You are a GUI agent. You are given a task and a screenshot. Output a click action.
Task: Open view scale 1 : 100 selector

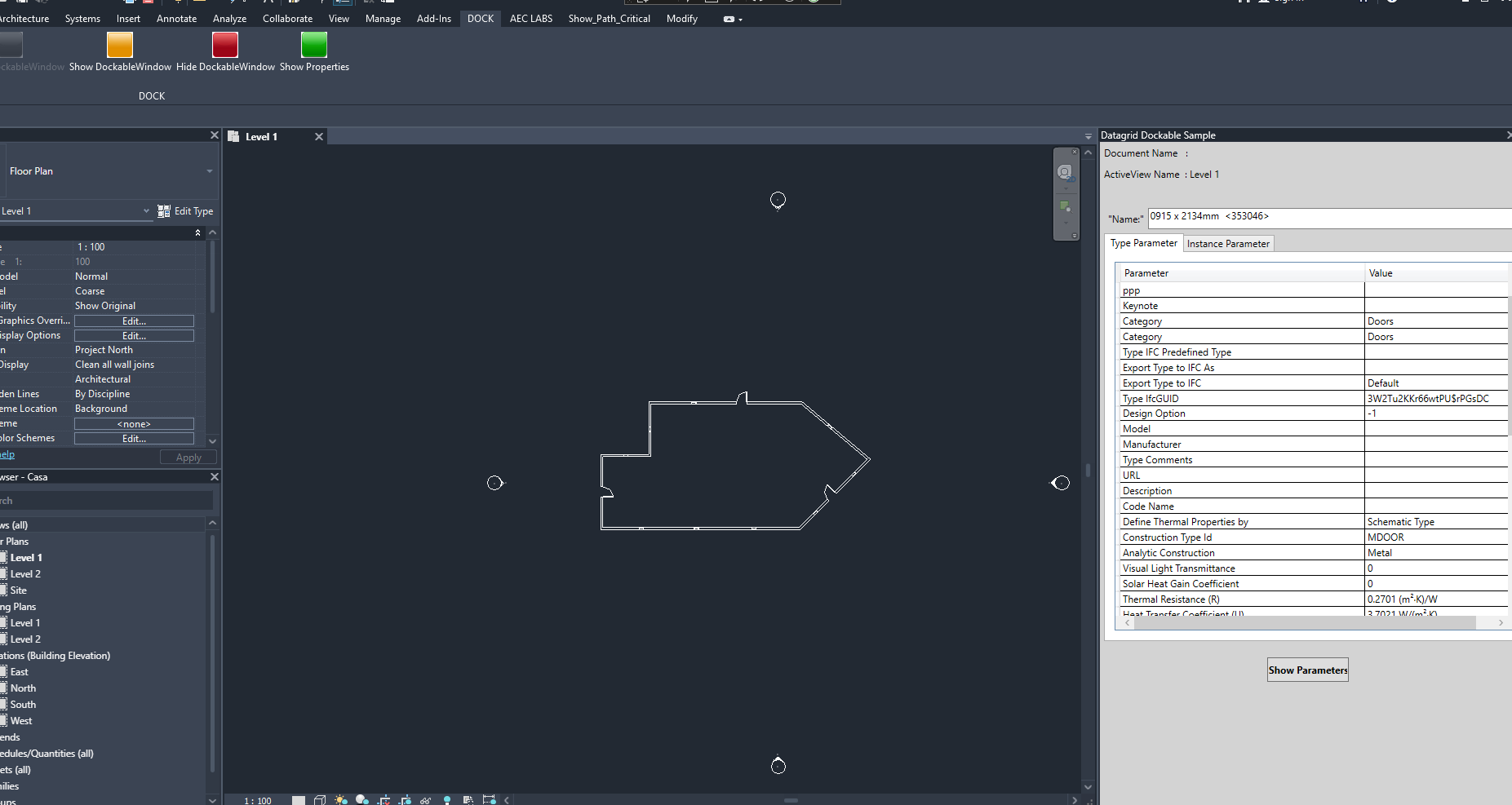[258, 801]
